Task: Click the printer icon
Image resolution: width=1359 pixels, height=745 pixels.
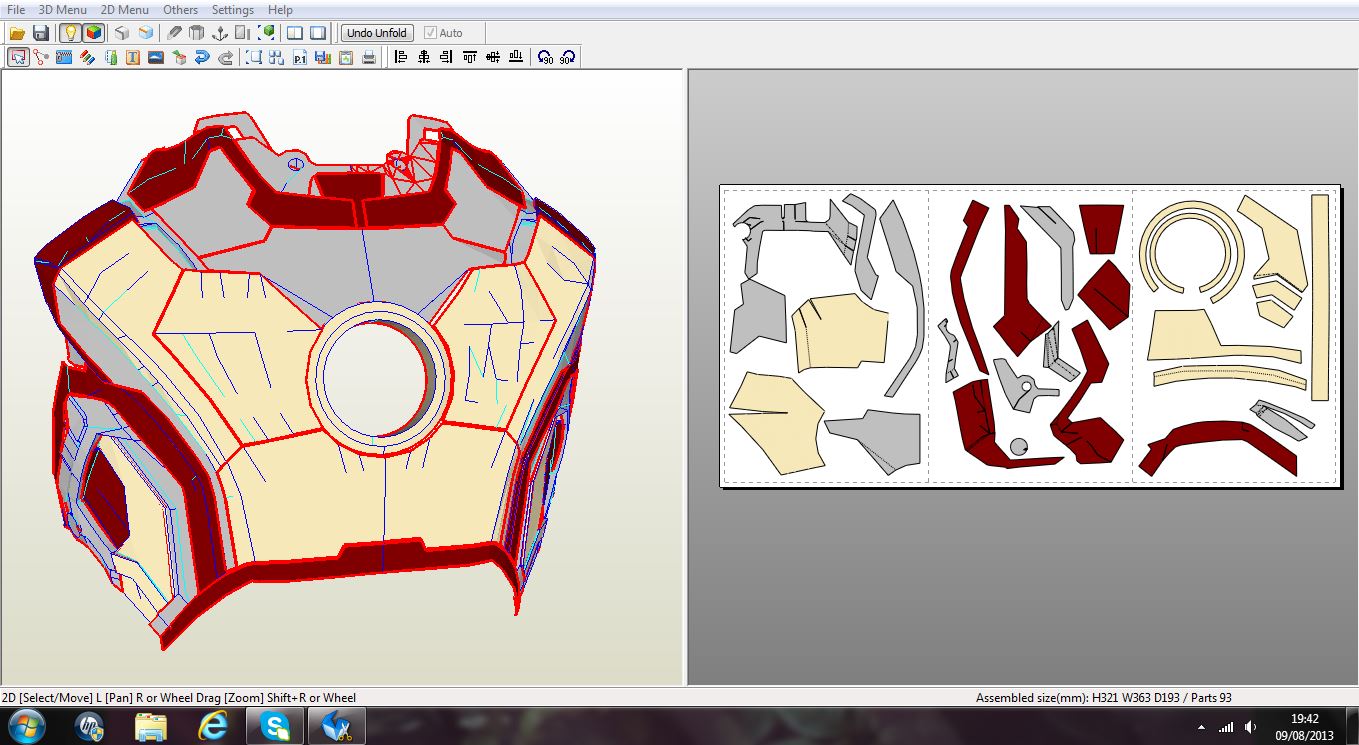Action: 369,57
